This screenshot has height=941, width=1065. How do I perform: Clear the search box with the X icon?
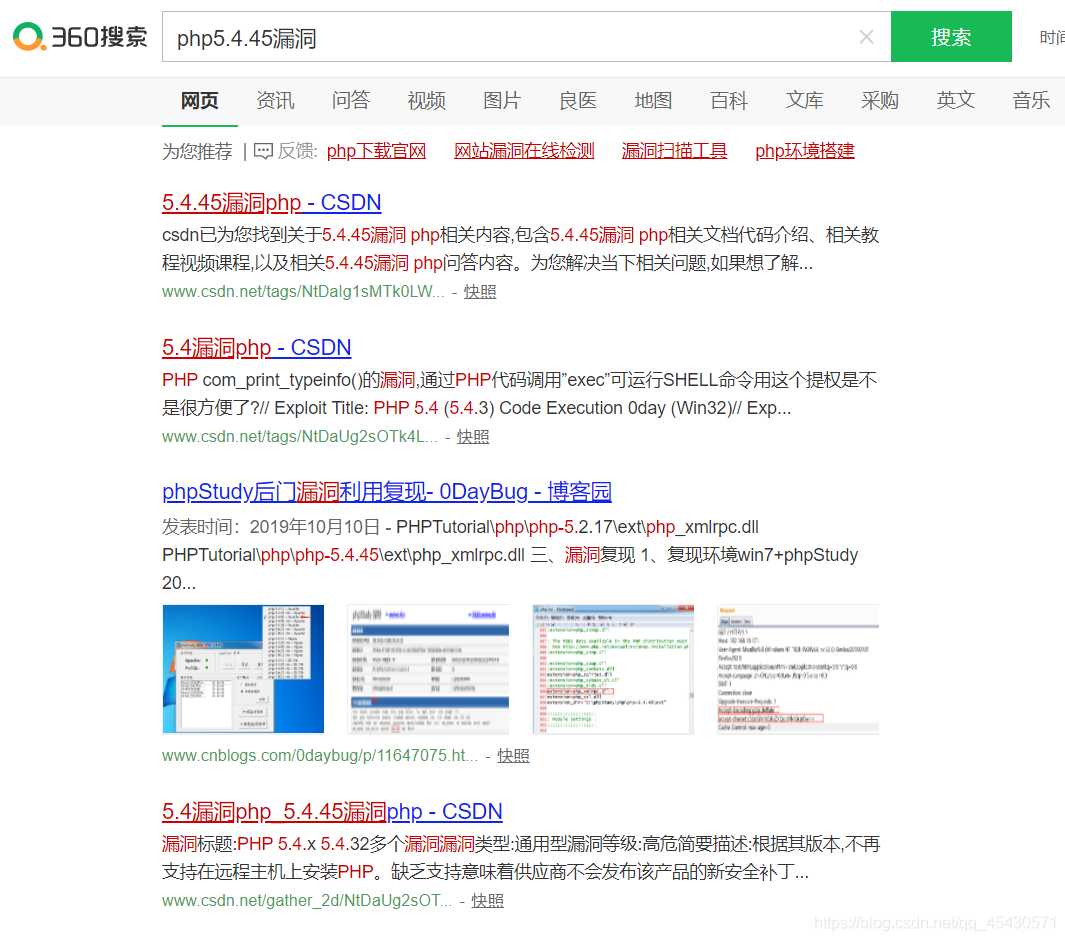866,37
